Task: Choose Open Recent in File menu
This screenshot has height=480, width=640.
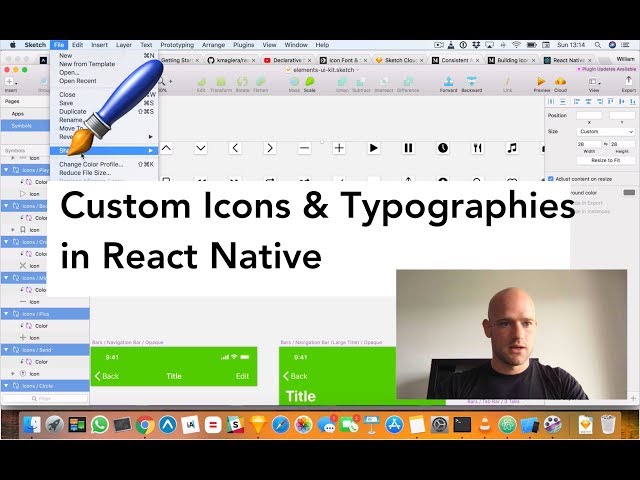Action: (78, 81)
